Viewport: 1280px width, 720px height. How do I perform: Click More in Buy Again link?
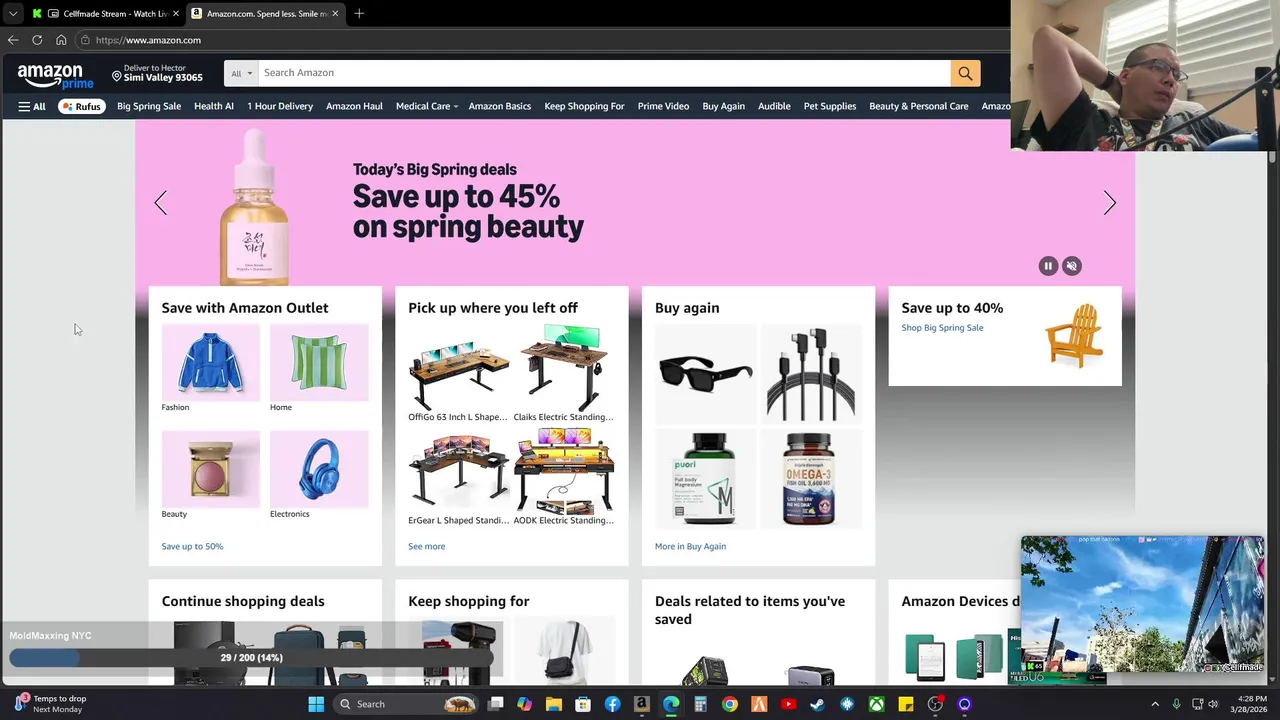point(690,546)
